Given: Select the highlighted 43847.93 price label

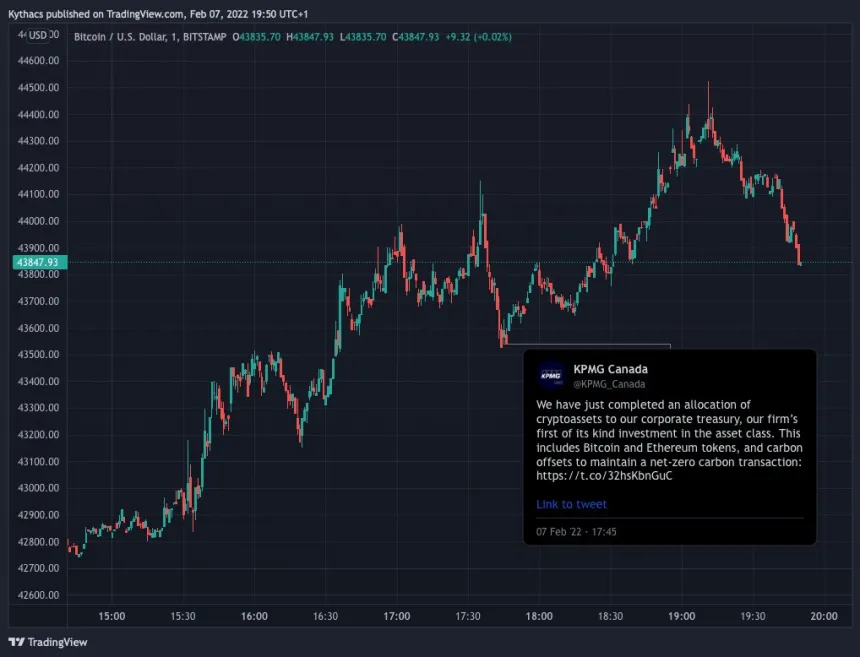Looking at the screenshot, I should tap(38, 261).
